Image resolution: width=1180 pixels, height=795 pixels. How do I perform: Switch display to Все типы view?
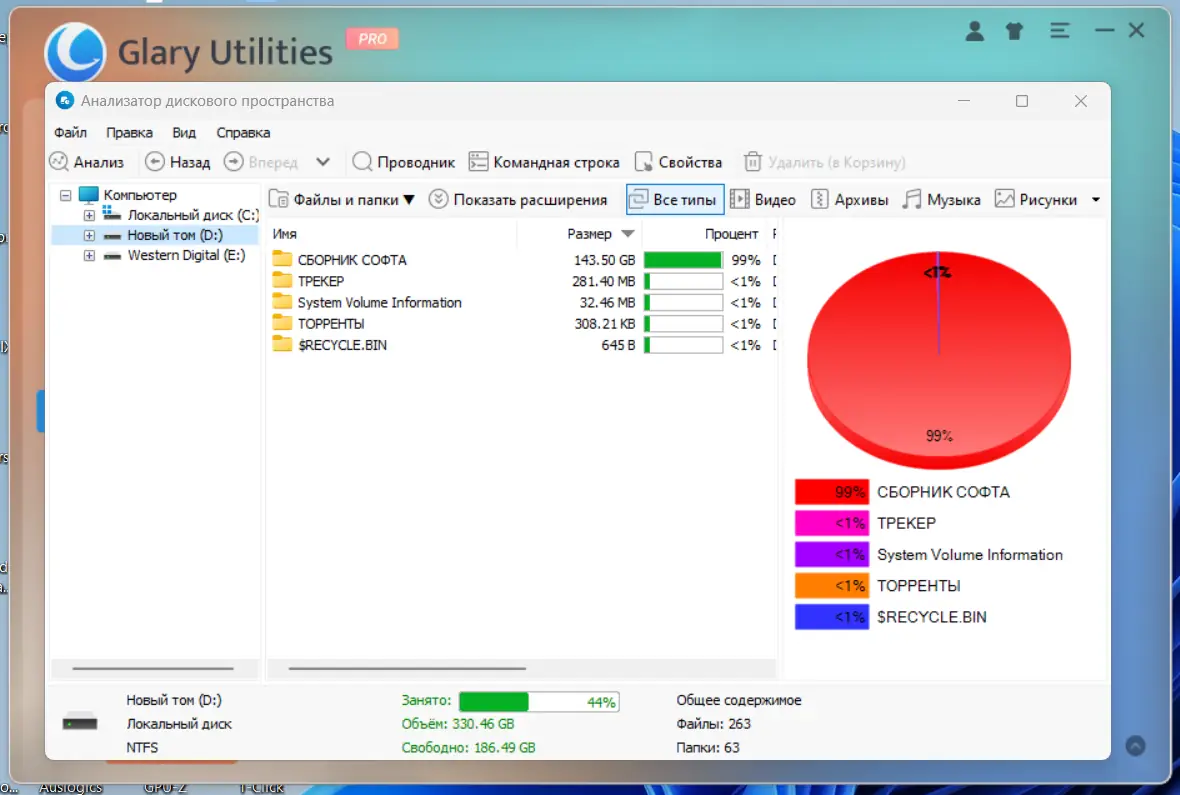pos(674,198)
